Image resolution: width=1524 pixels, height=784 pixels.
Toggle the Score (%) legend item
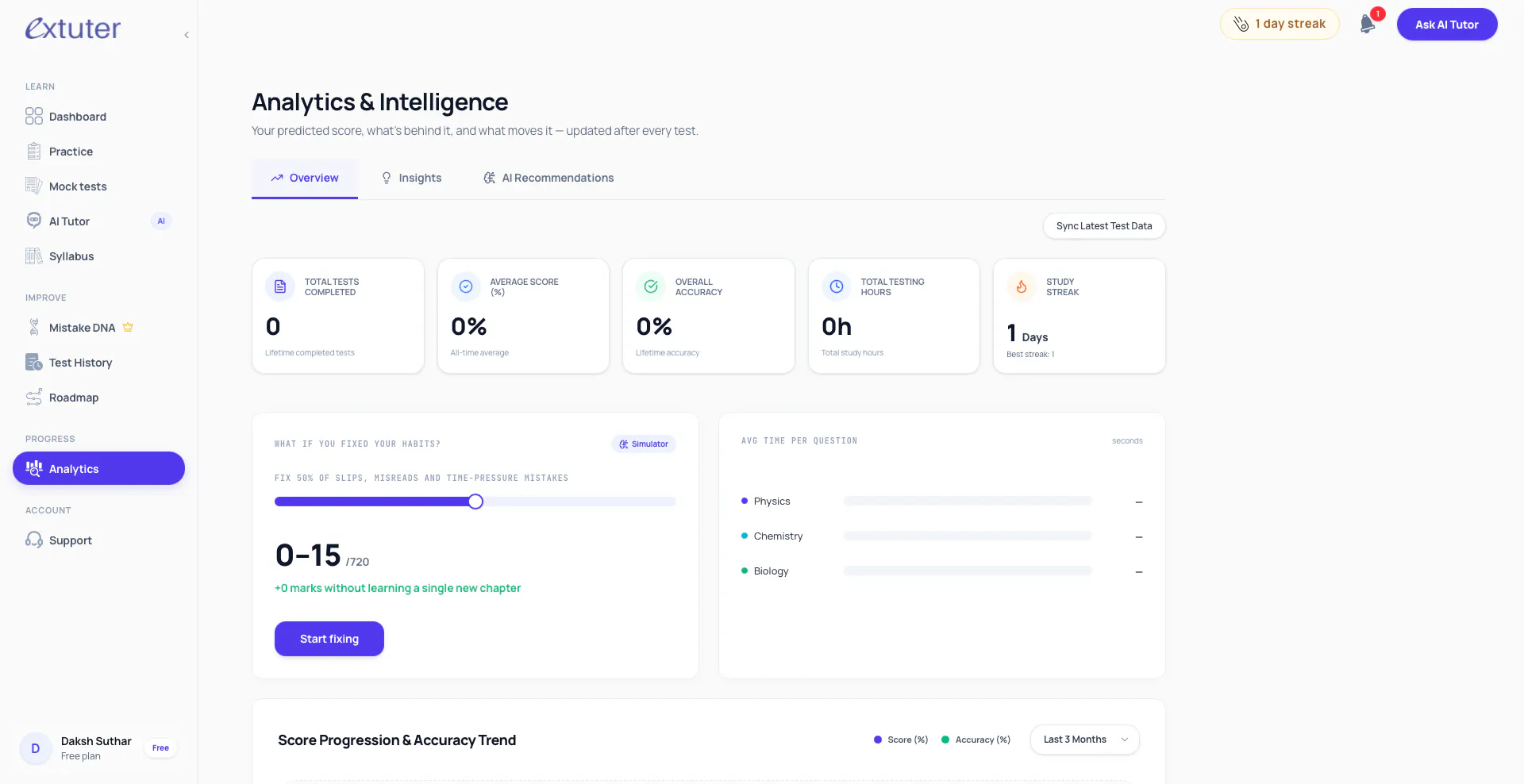tap(901, 740)
